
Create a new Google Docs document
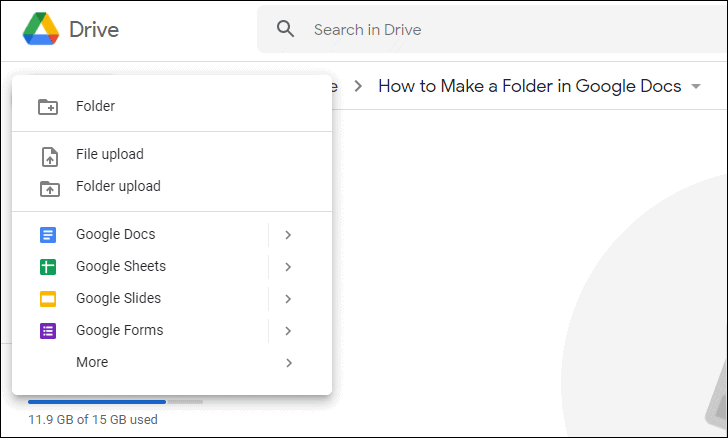pos(140,235)
